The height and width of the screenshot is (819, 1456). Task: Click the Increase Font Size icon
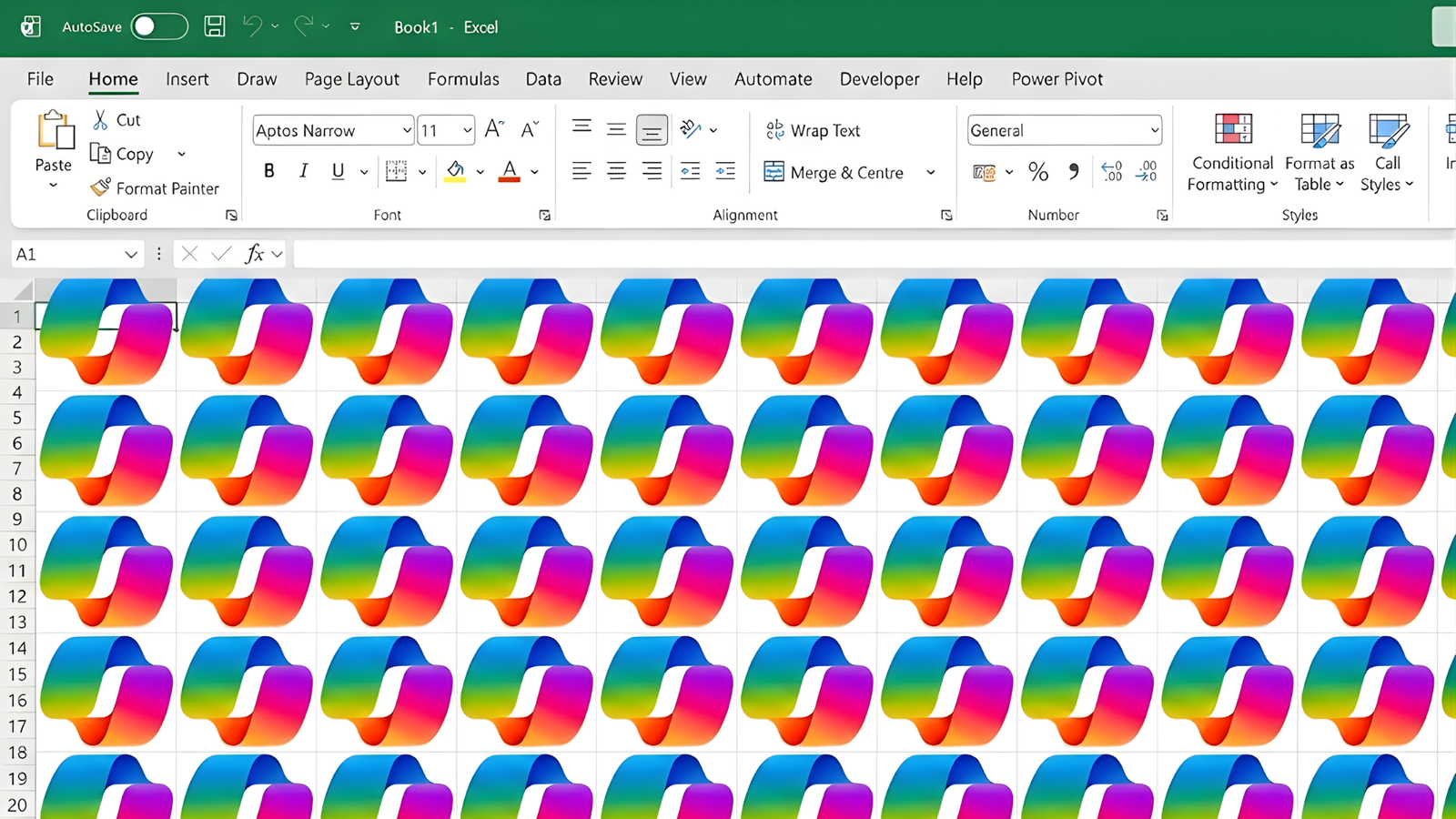494,129
